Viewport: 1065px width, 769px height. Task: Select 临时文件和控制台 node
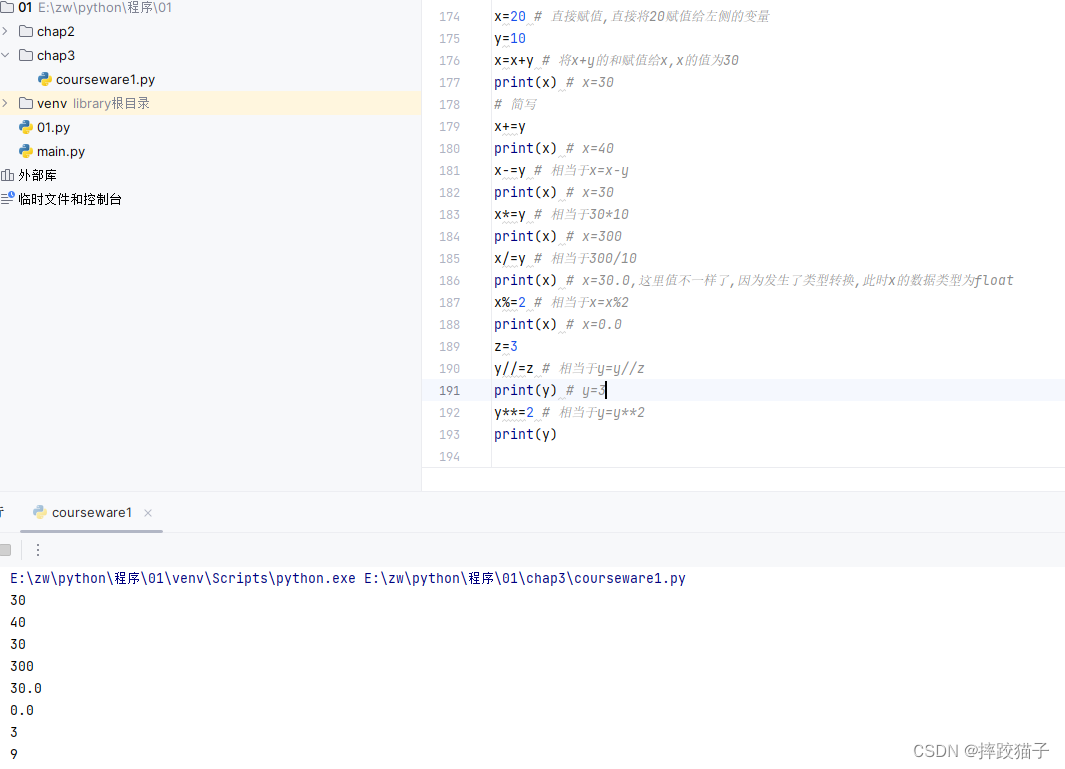coord(70,199)
